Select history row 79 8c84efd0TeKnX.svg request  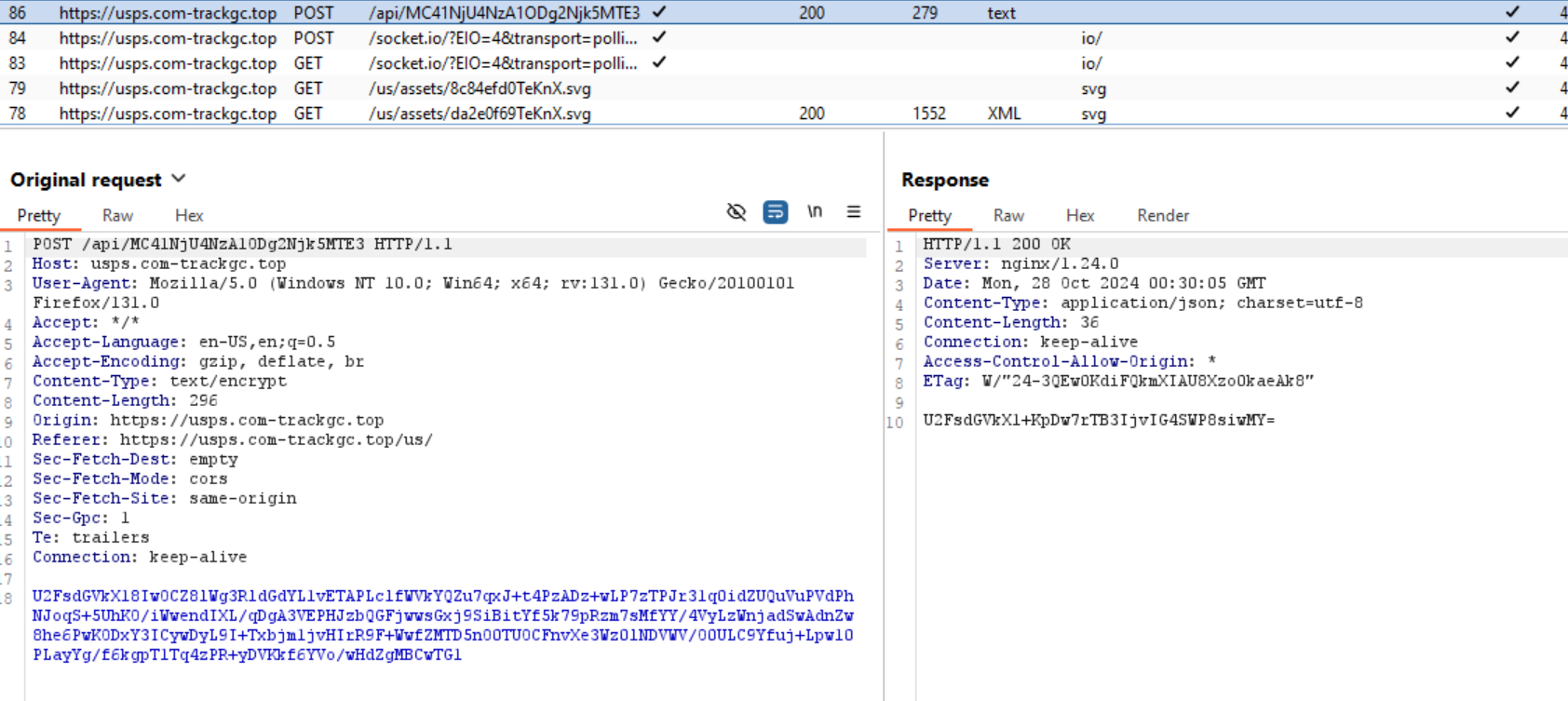point(480,88)
